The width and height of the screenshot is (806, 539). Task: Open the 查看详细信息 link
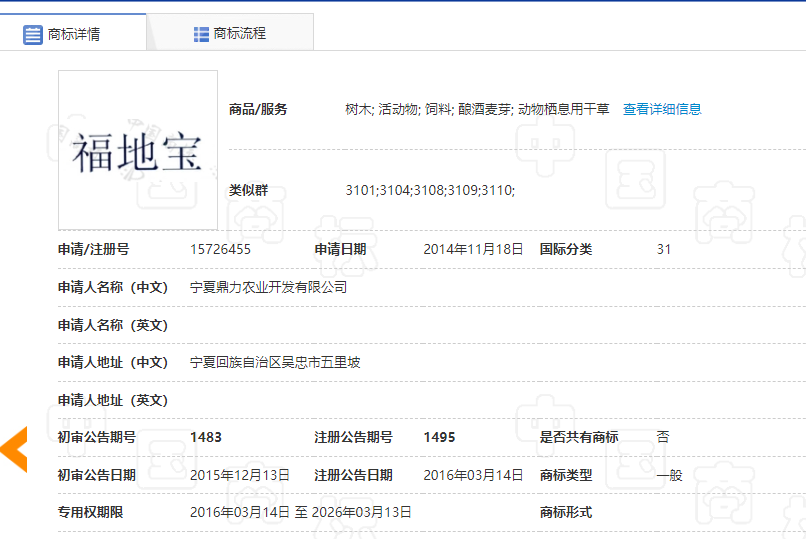point(662,109)
